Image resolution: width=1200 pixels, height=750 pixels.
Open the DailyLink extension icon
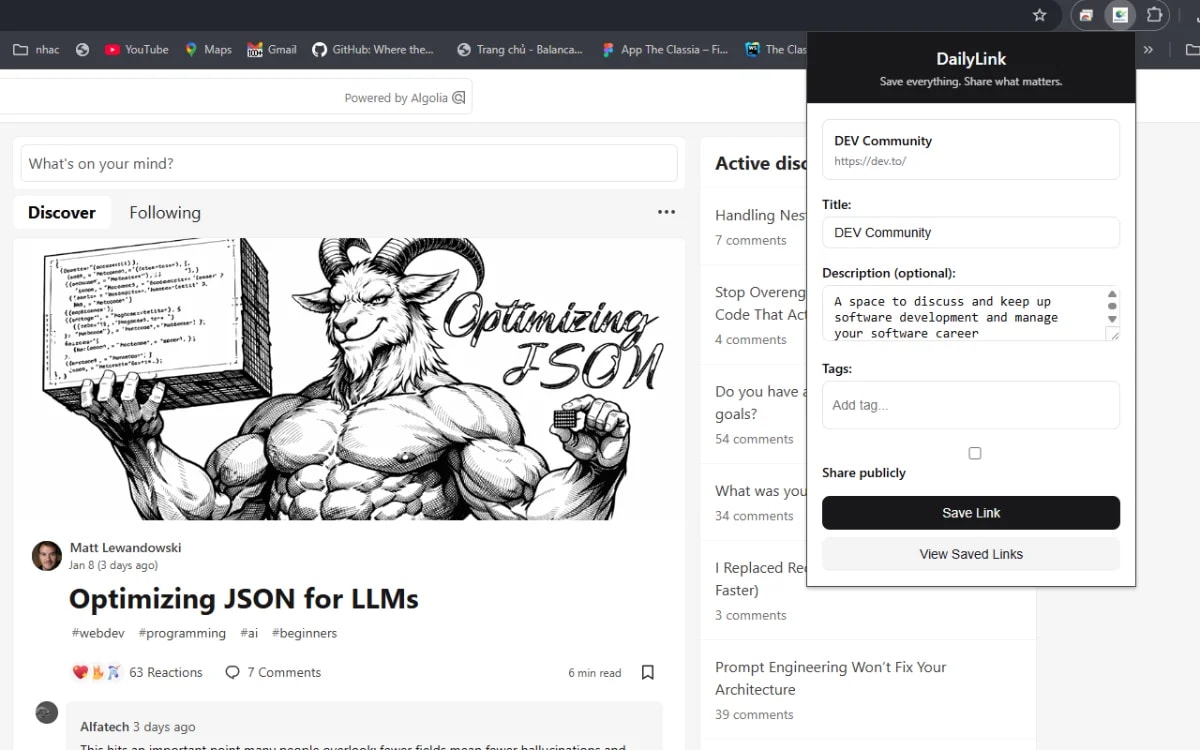coord(1120,15)
